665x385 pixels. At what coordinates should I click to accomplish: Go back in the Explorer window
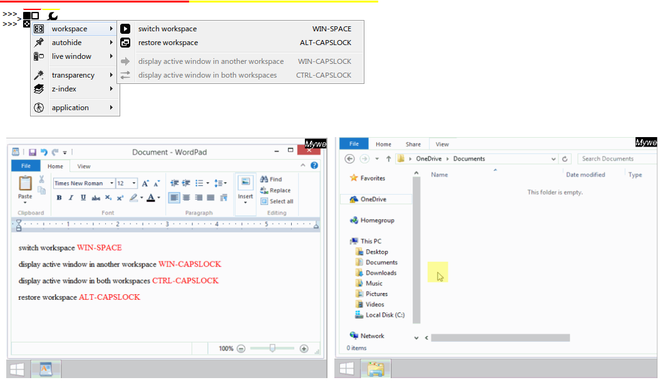(349, 159)
